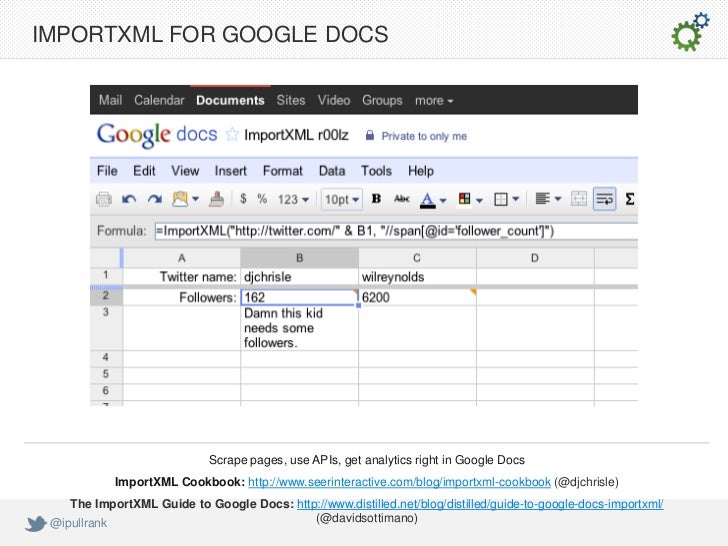728x546 pixels.
Task: Open the Edit menu
Action: point(144,171)
